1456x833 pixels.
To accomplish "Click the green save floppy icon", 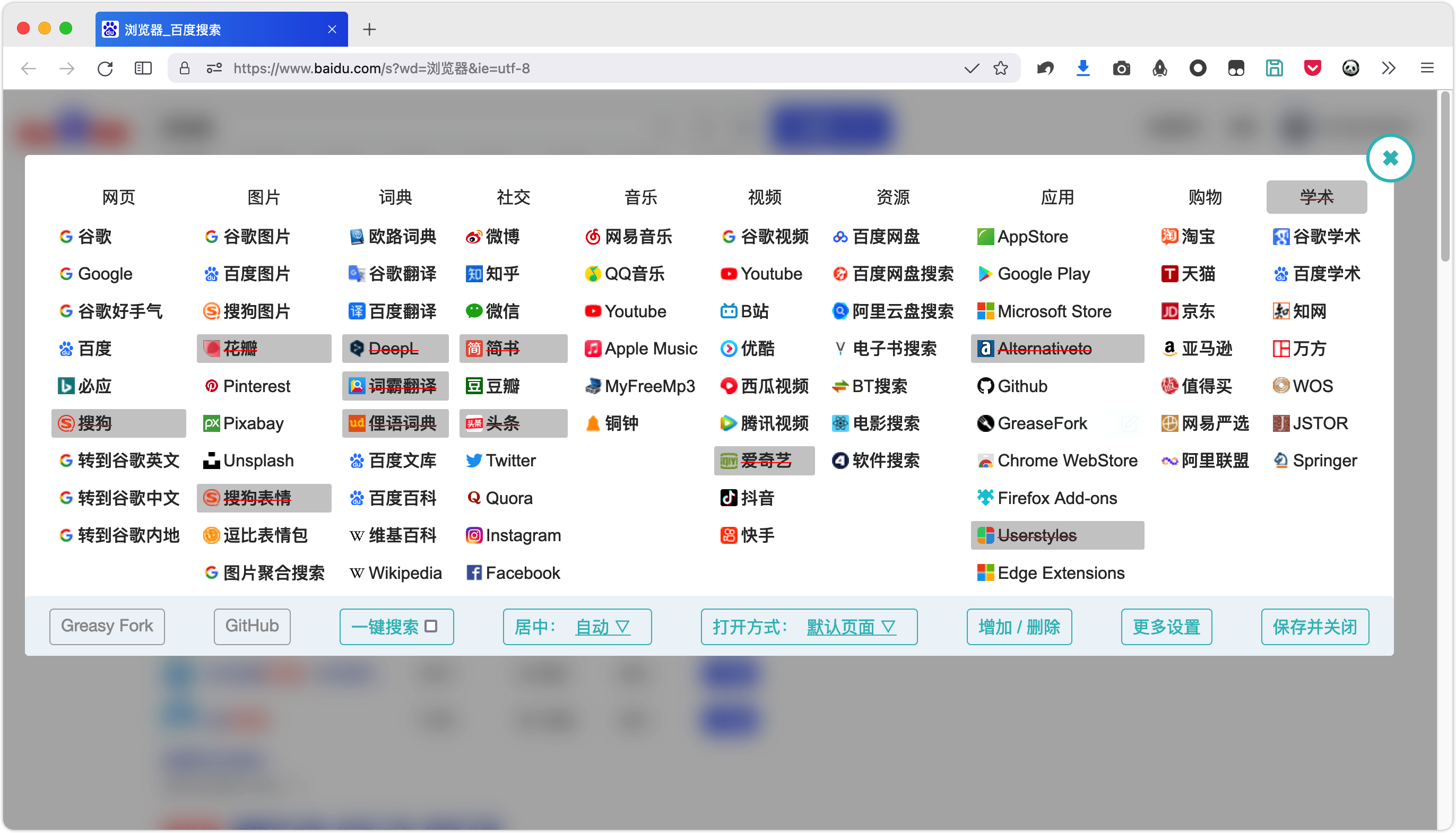I will [x=1274, y=68].
